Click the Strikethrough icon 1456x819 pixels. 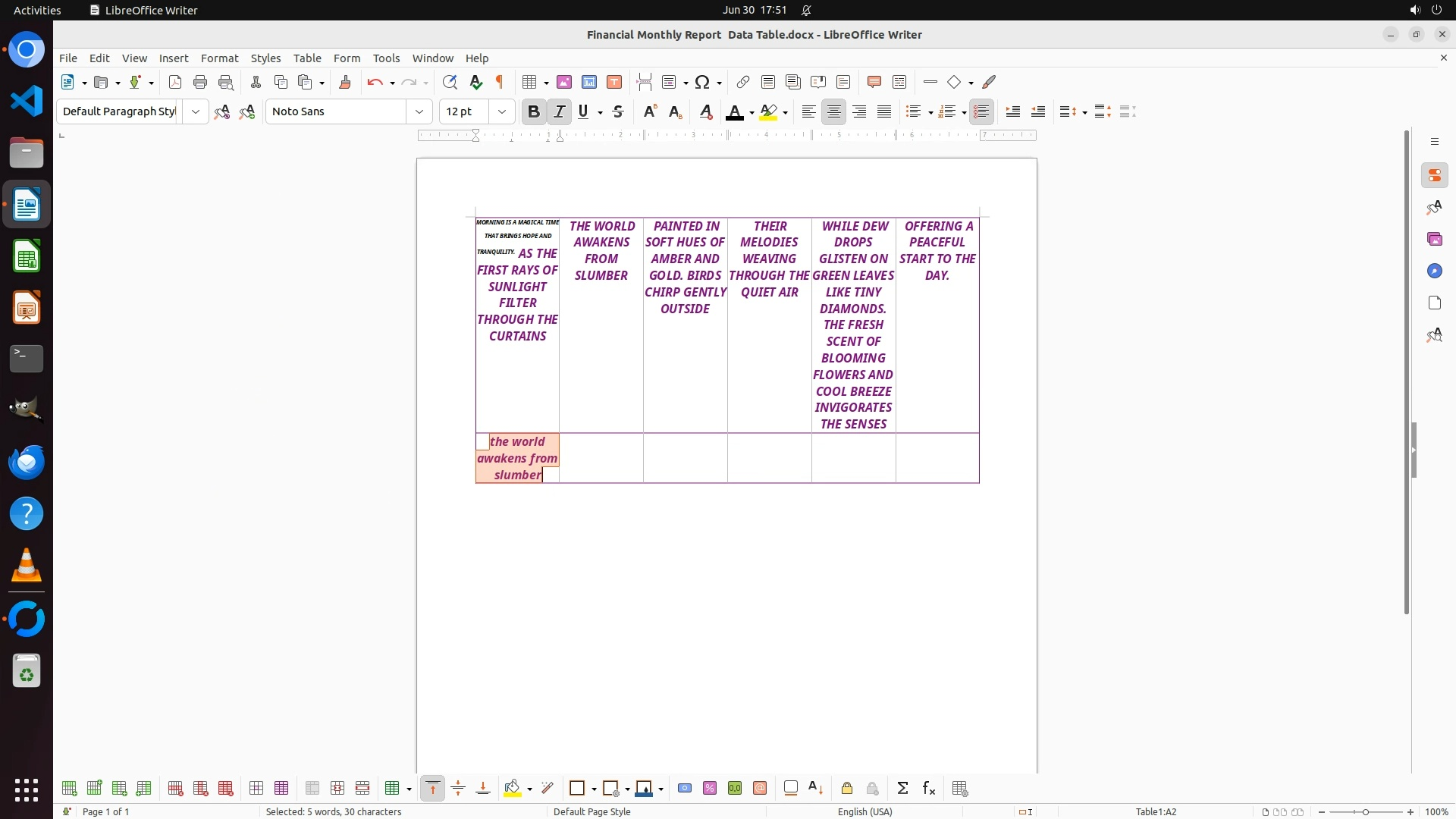[618, 111]
